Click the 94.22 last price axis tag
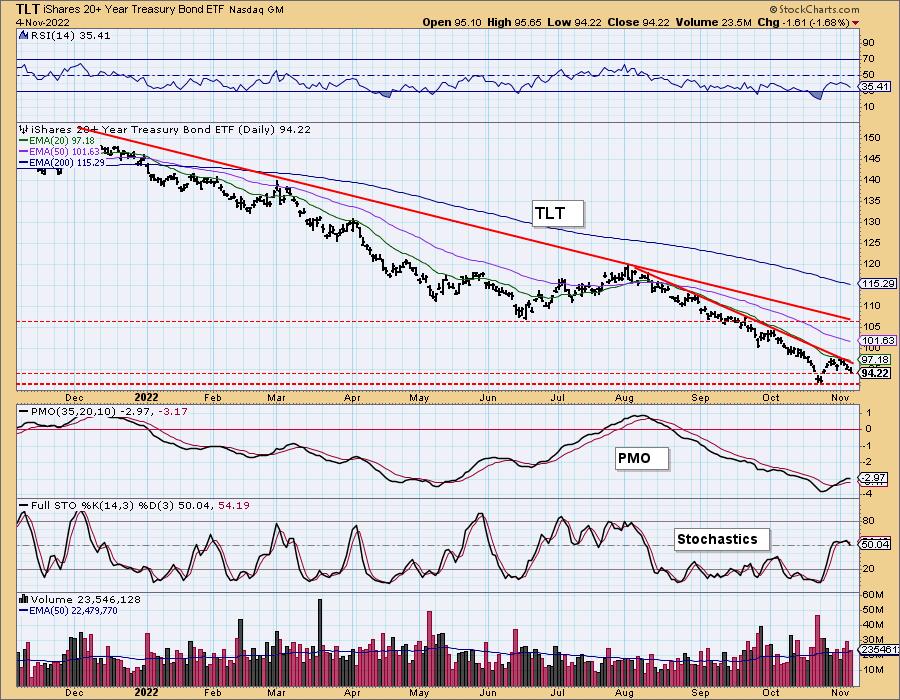This screenshot has width=900, height=700. coord(876,373)
